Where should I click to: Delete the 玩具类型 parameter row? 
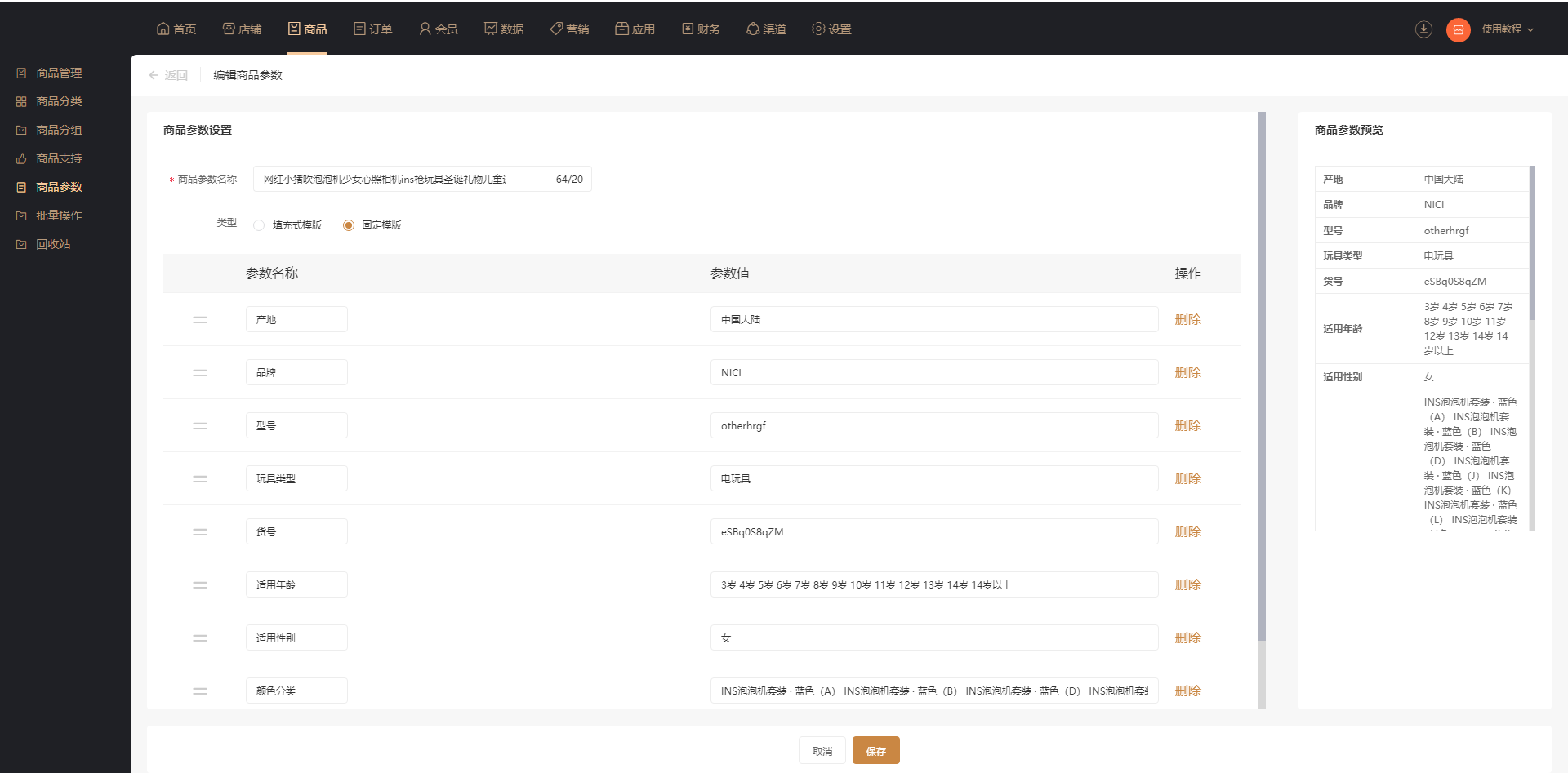(x=1187, y=478)
